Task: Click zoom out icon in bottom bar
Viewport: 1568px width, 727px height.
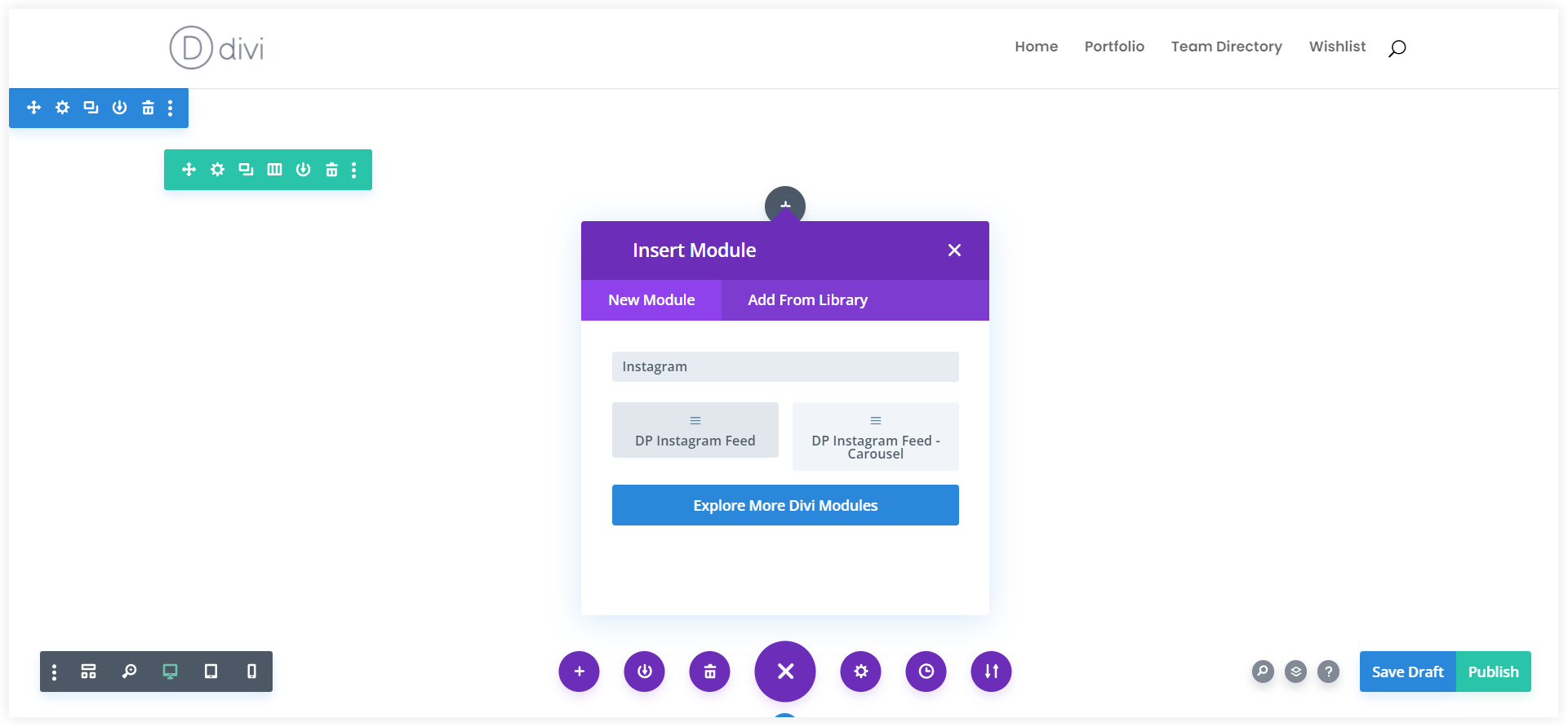Action: [x=129, y=672]
